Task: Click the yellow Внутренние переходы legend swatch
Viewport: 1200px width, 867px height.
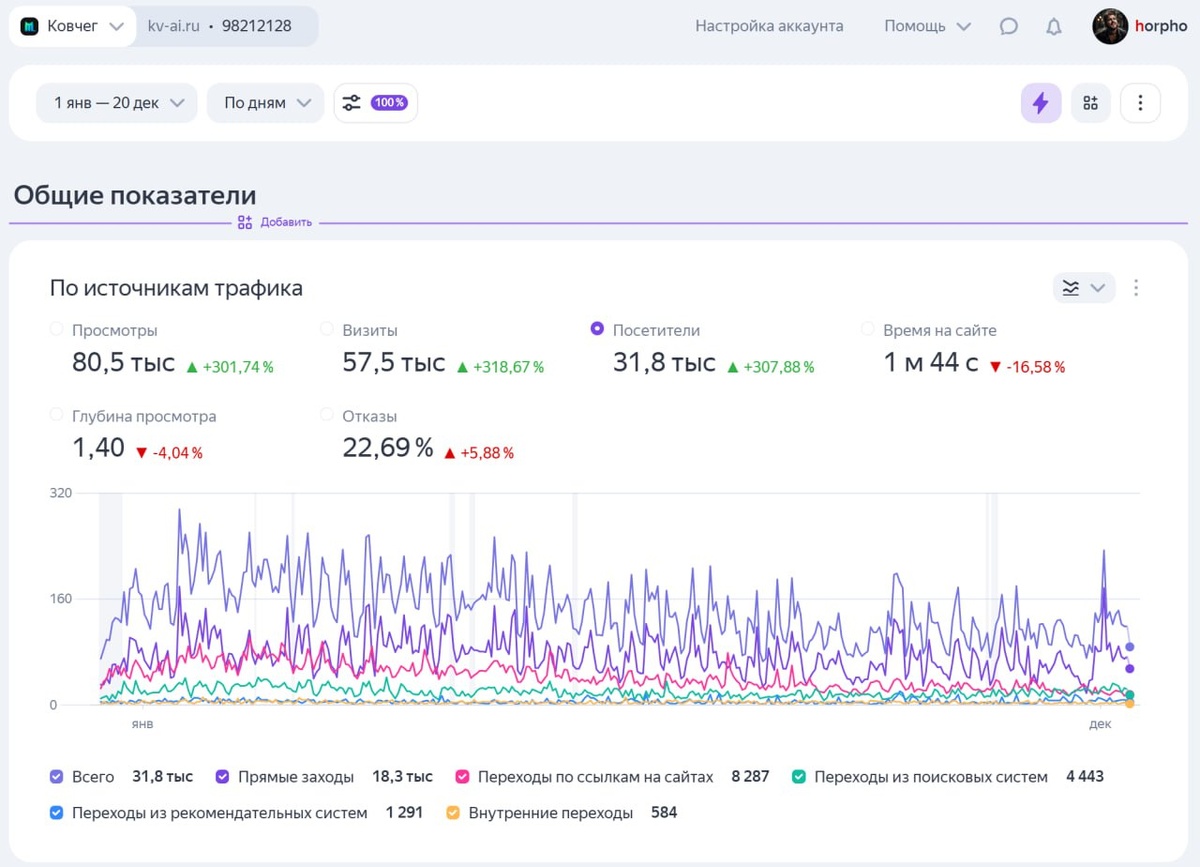Action: click(453, 813)
